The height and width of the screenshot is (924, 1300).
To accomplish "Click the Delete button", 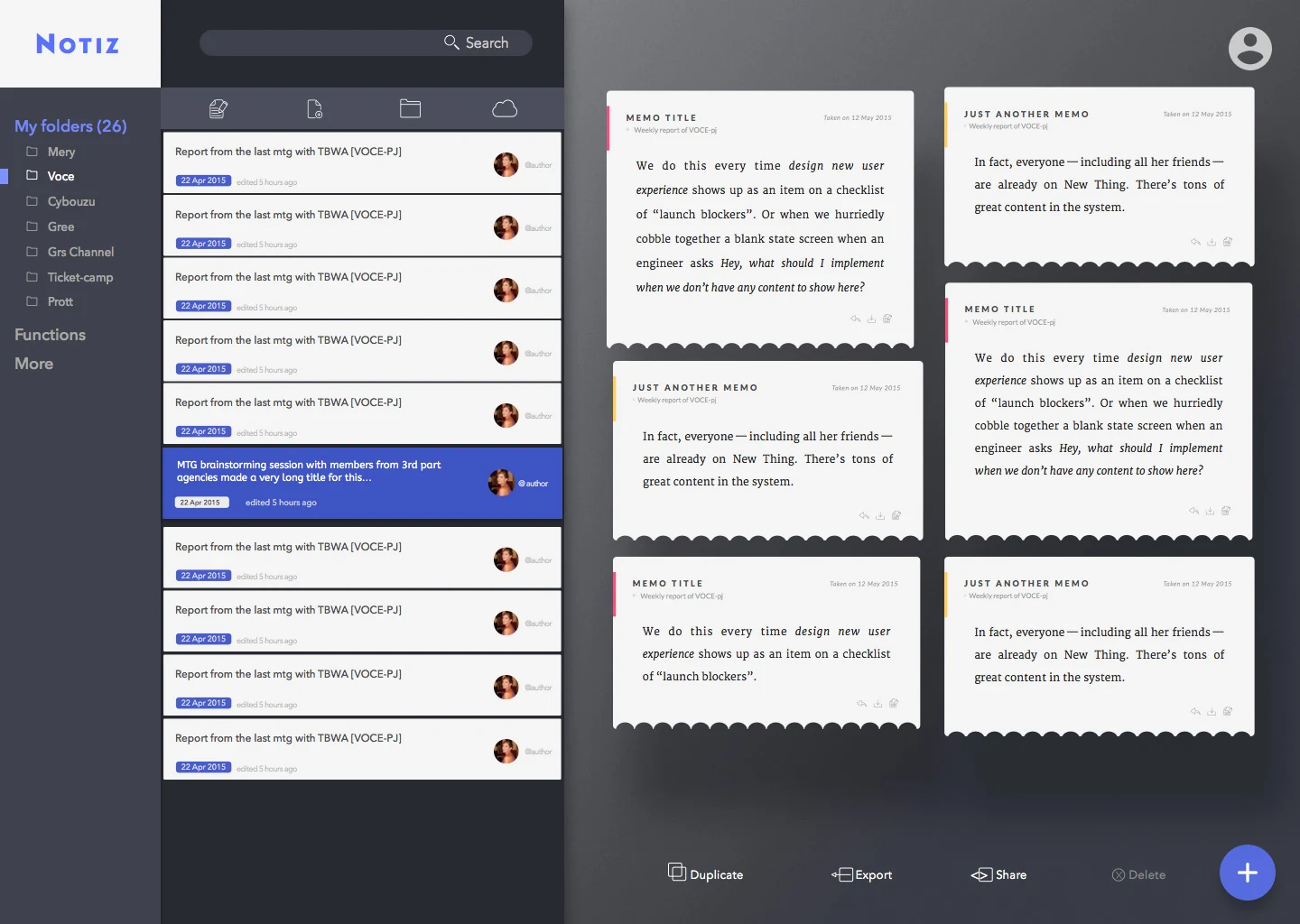I will [1139, 874].
